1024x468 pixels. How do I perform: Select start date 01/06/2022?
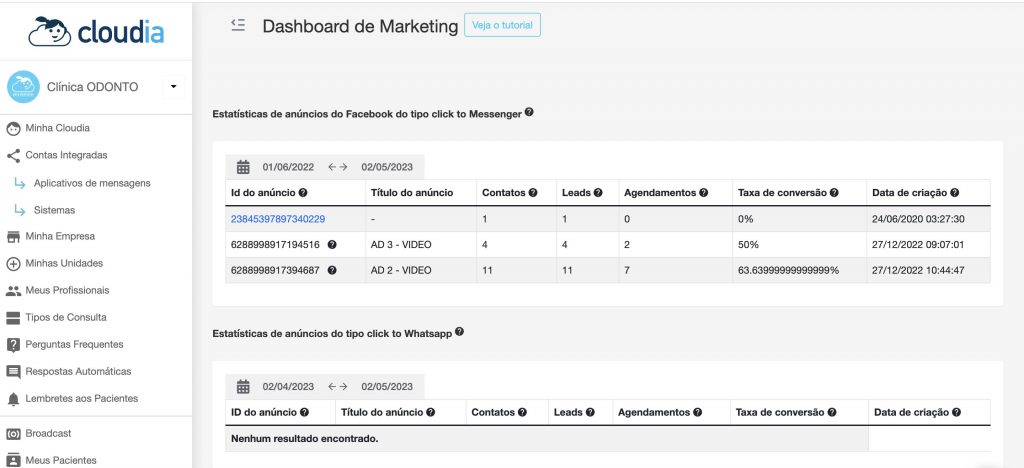point(289,167)
